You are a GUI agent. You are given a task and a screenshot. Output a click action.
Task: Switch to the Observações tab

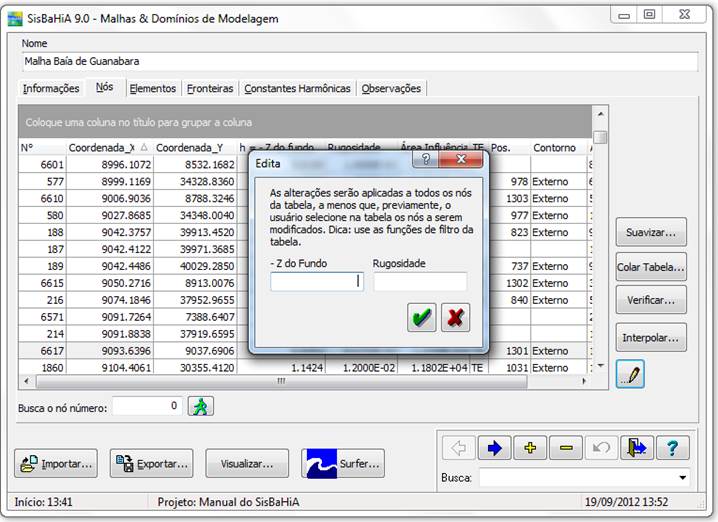391,88
